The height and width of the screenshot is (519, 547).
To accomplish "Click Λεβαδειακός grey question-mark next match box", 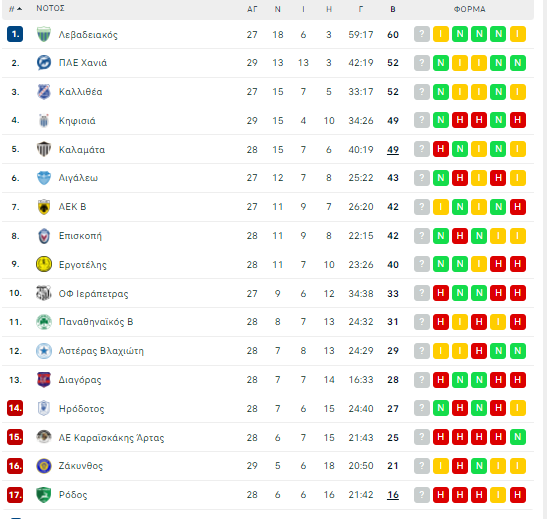I will tap(422, 34).
